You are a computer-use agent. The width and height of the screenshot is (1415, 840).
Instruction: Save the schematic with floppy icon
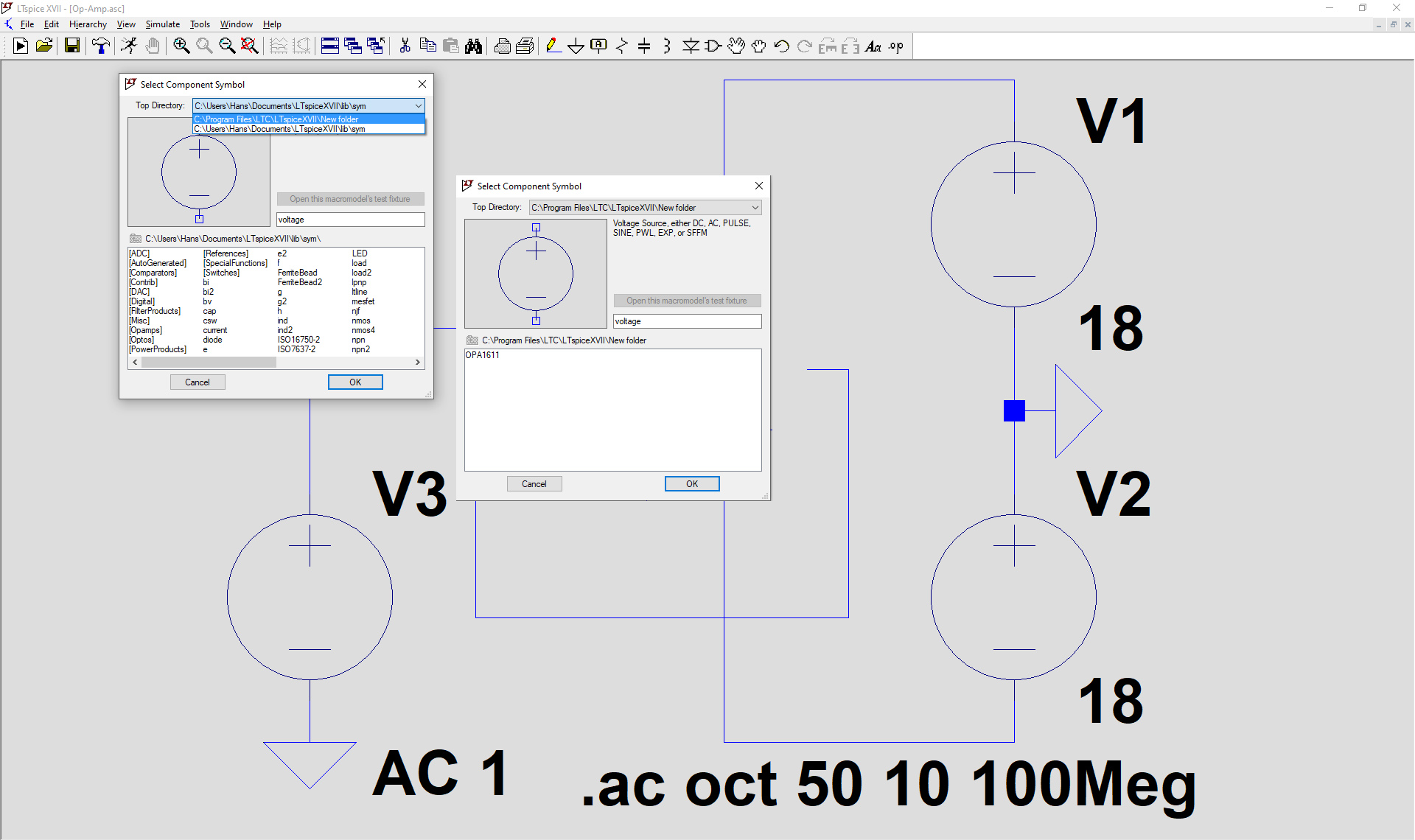[72, 46]
